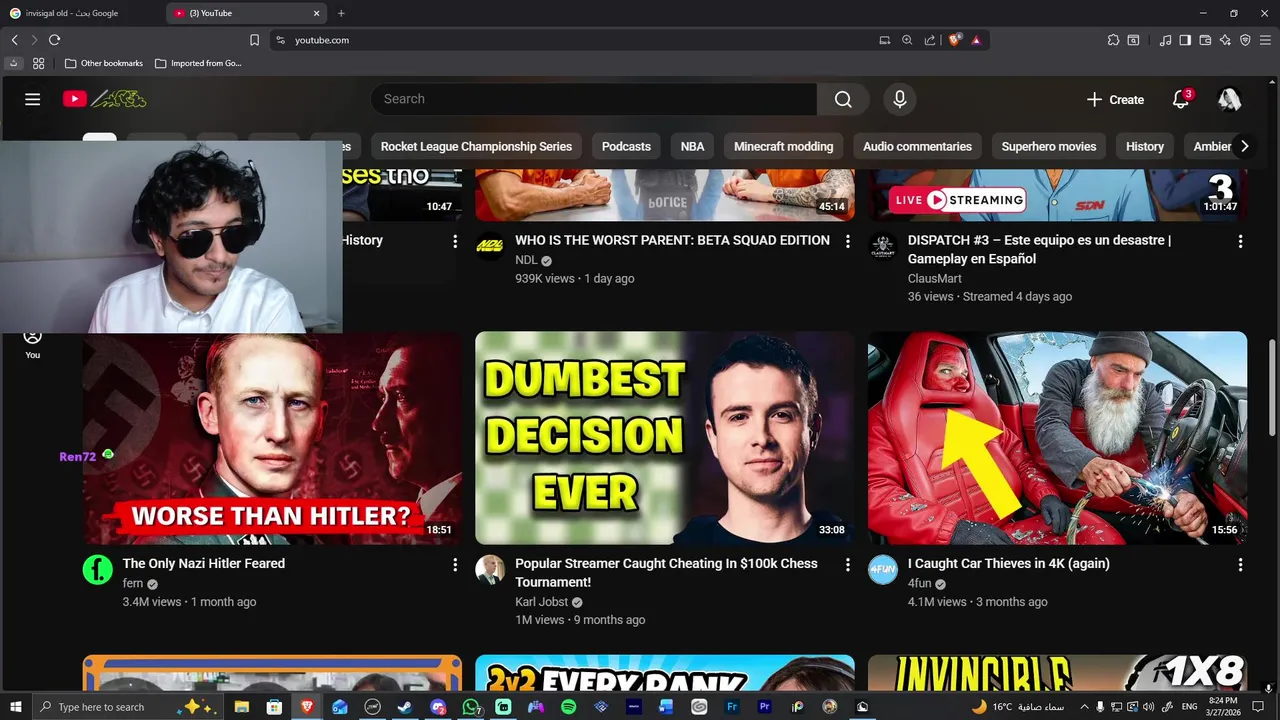1280x720 pixels.
Task: Select Rocket League Championship Series chip
Action: click(x=476, y=146)
